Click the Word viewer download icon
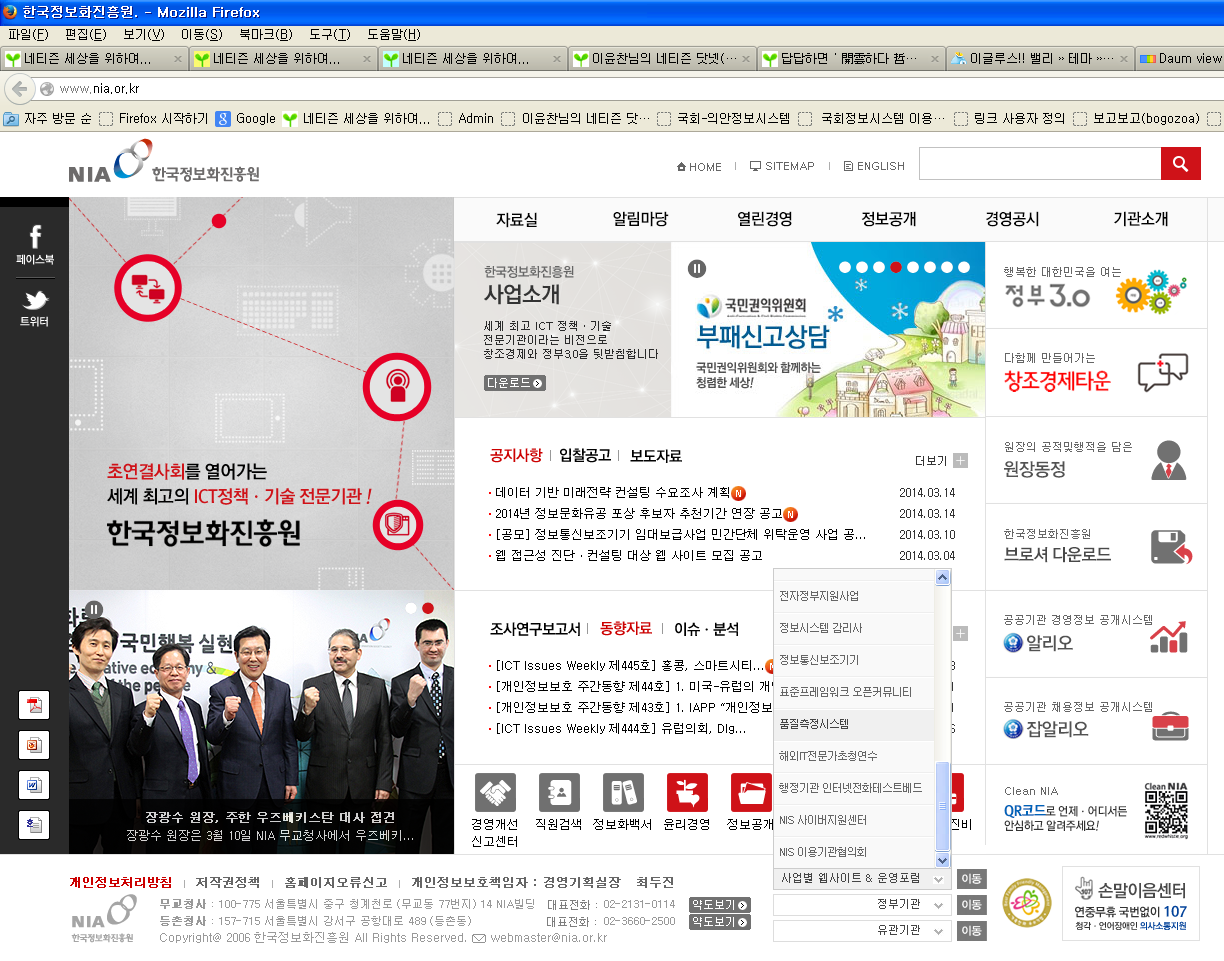 [x=34, y=785]
